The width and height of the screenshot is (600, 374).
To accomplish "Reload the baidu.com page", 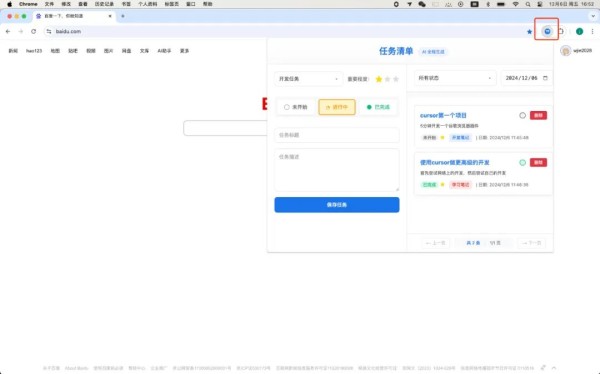I will (34, 31).
